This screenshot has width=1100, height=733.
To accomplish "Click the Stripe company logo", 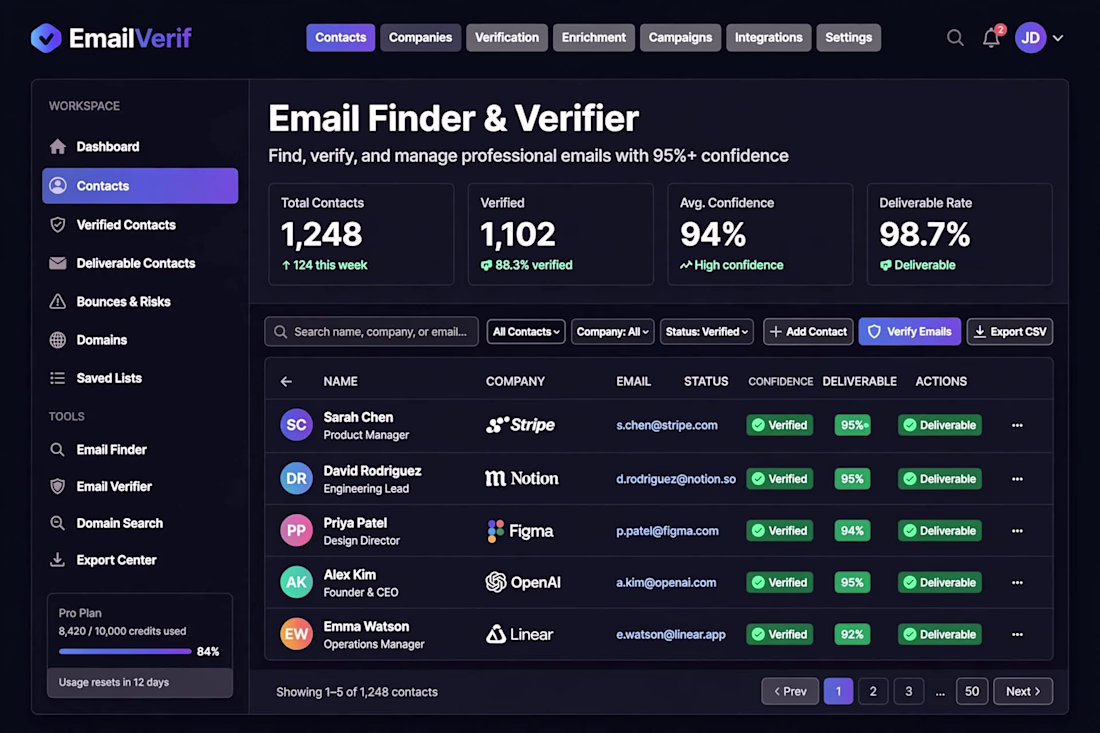I will click(520, 425).
